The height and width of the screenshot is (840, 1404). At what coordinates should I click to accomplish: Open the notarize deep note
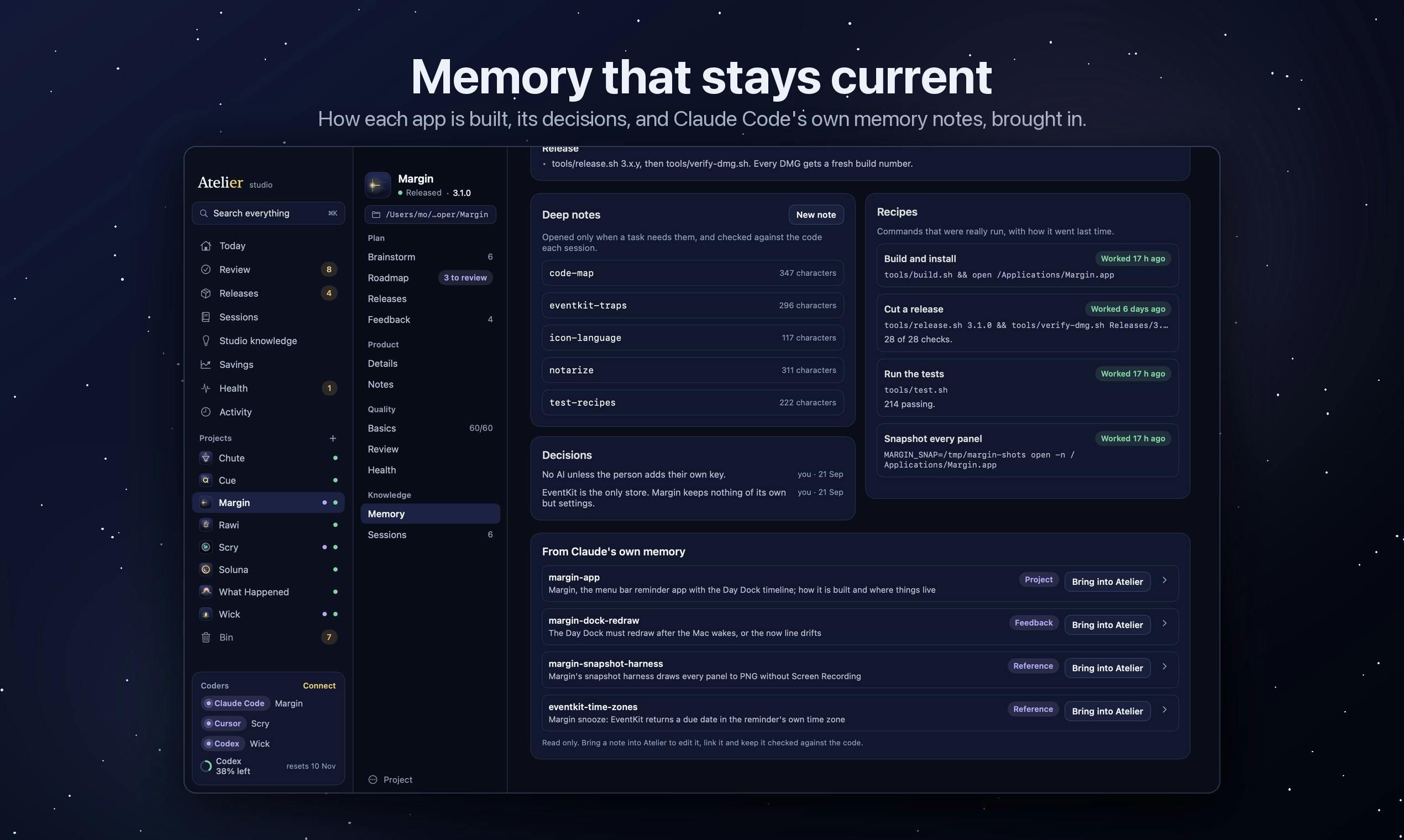pos(693,370)
